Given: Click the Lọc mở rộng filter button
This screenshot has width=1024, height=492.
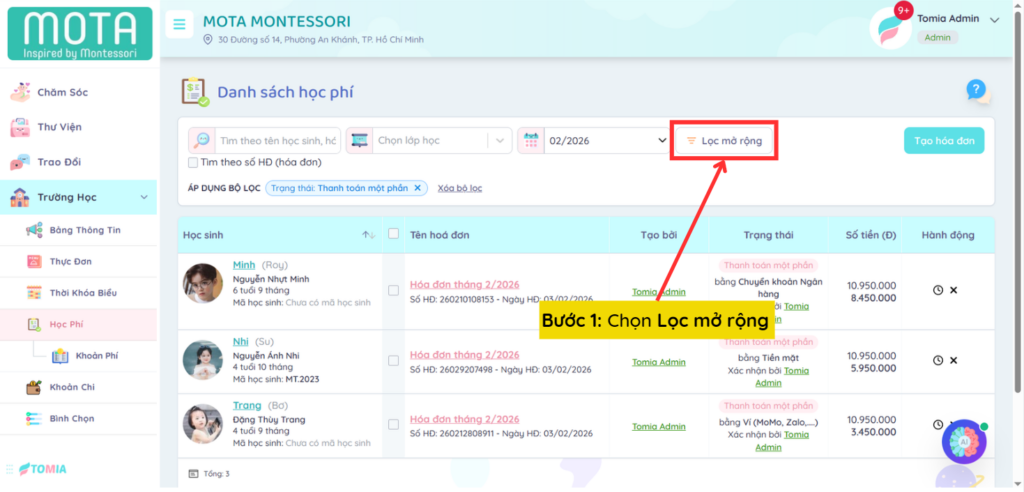Looking at the screenshot, I should [x=724, y=141].
